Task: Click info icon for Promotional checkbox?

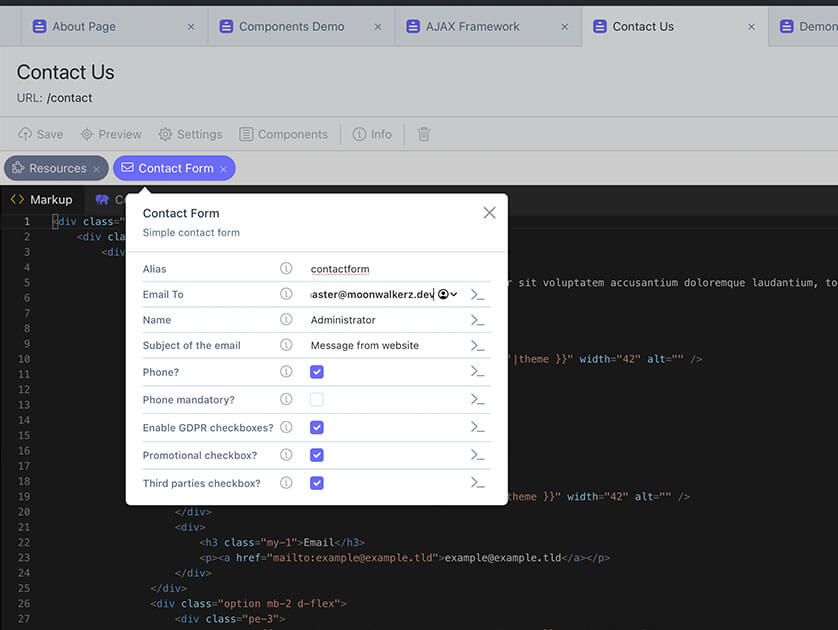Action: click(286, 455)
